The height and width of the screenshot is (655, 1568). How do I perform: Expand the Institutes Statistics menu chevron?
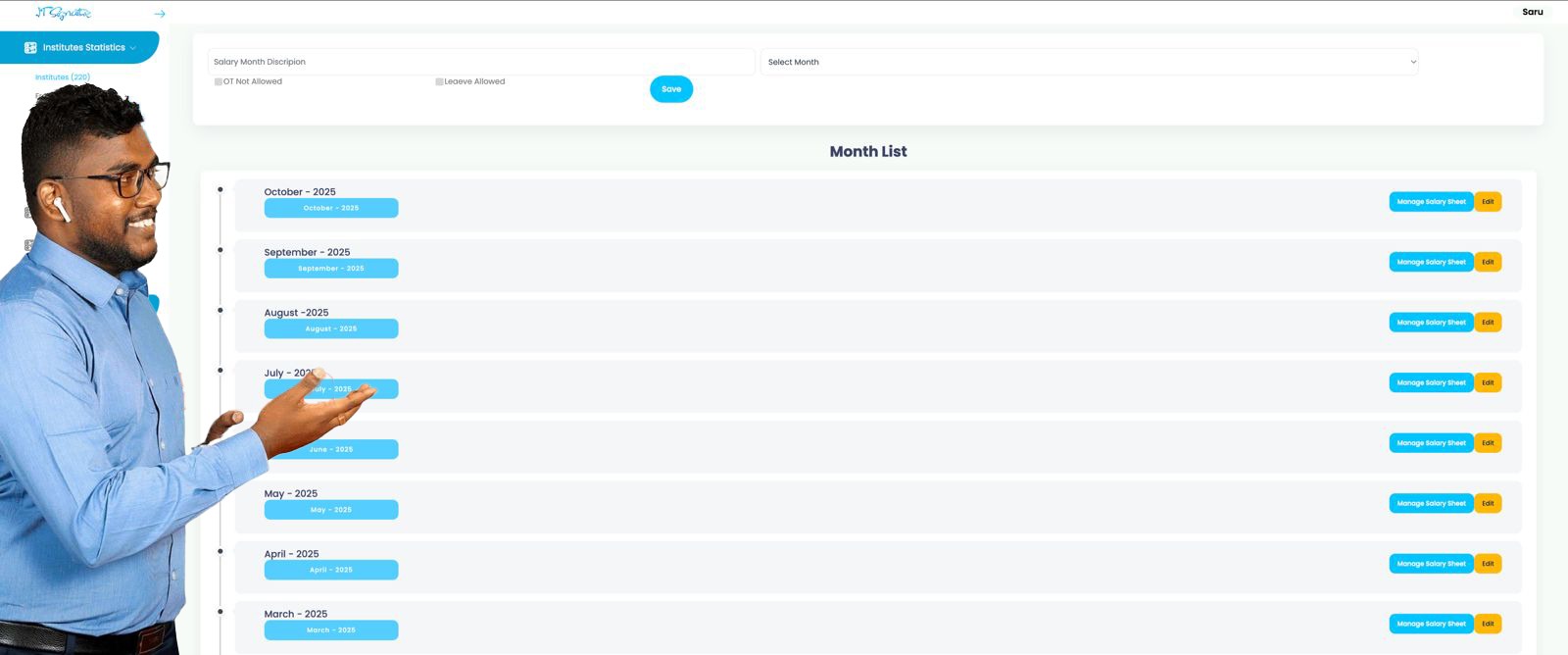point(133,48)
